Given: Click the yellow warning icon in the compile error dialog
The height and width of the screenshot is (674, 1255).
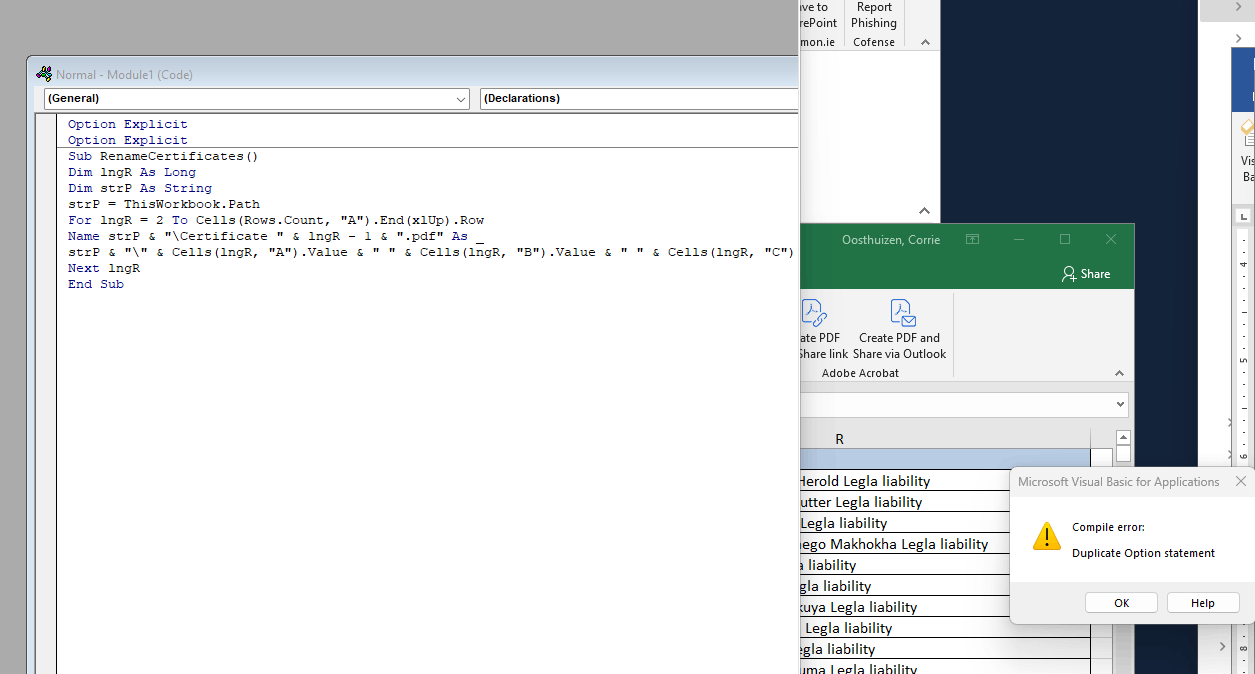Looking at the screenshot, I should pyautogui.click(x=1046, y=536).
